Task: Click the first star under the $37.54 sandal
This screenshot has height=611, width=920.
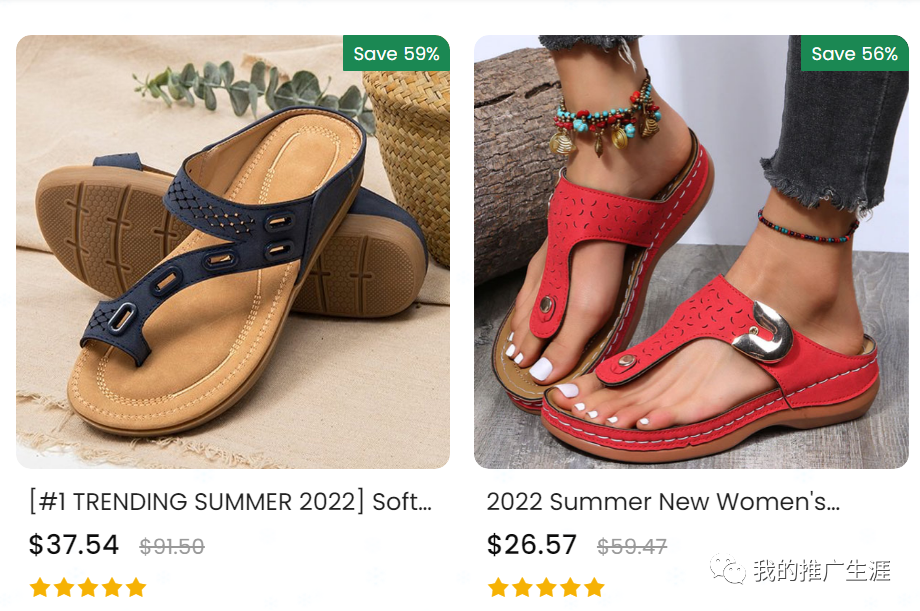Action: point(40,587)
